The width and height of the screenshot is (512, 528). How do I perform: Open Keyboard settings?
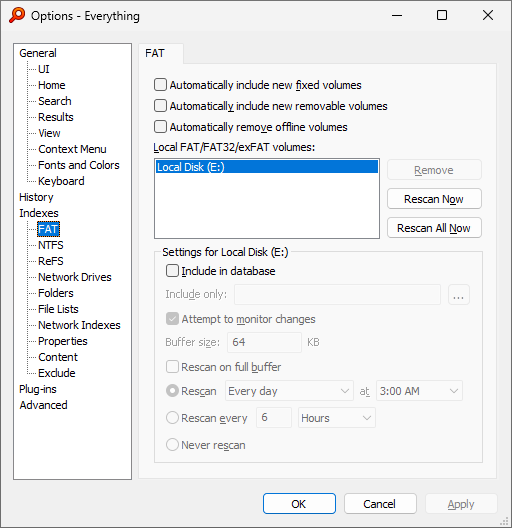point(61,181)
